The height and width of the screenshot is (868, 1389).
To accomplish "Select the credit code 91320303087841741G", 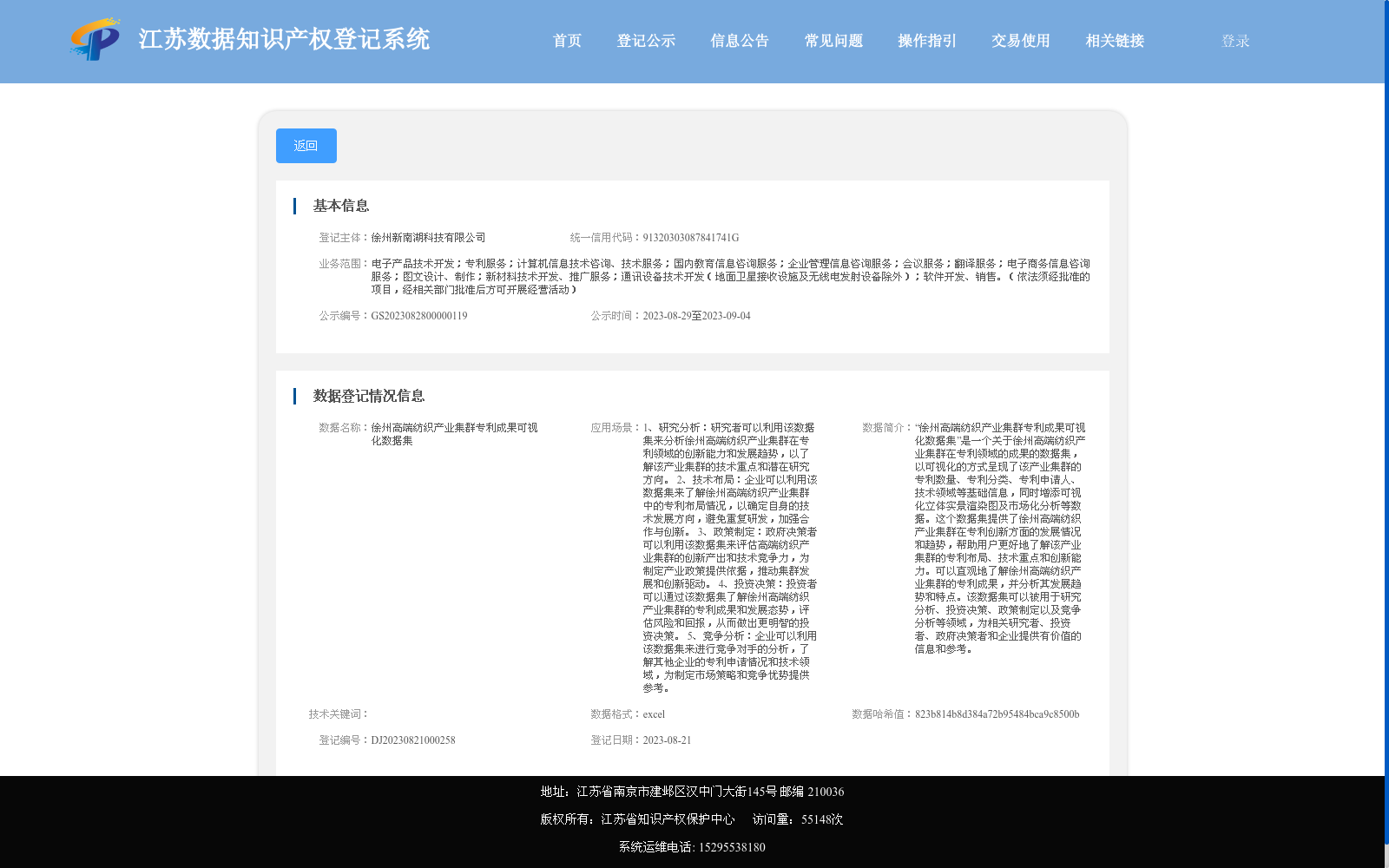I will [x=691, y=238].
